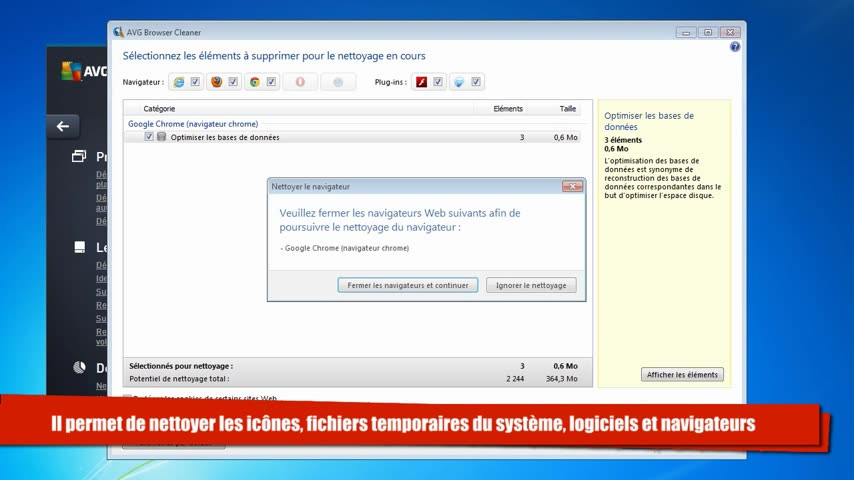
Task: Click the Google Chrome browser icon
Action: click(x=255, y=82)
